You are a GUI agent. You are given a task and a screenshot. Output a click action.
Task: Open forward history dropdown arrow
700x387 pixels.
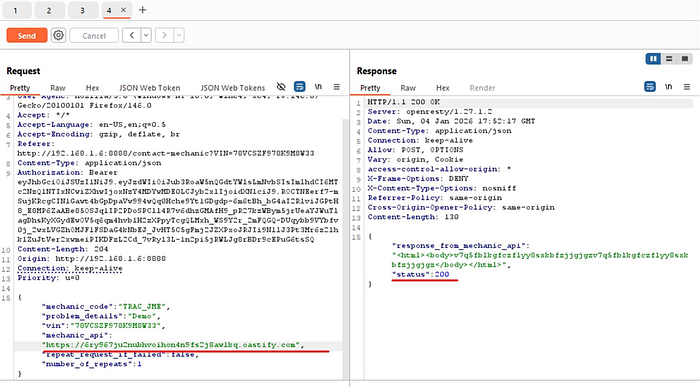179,35
